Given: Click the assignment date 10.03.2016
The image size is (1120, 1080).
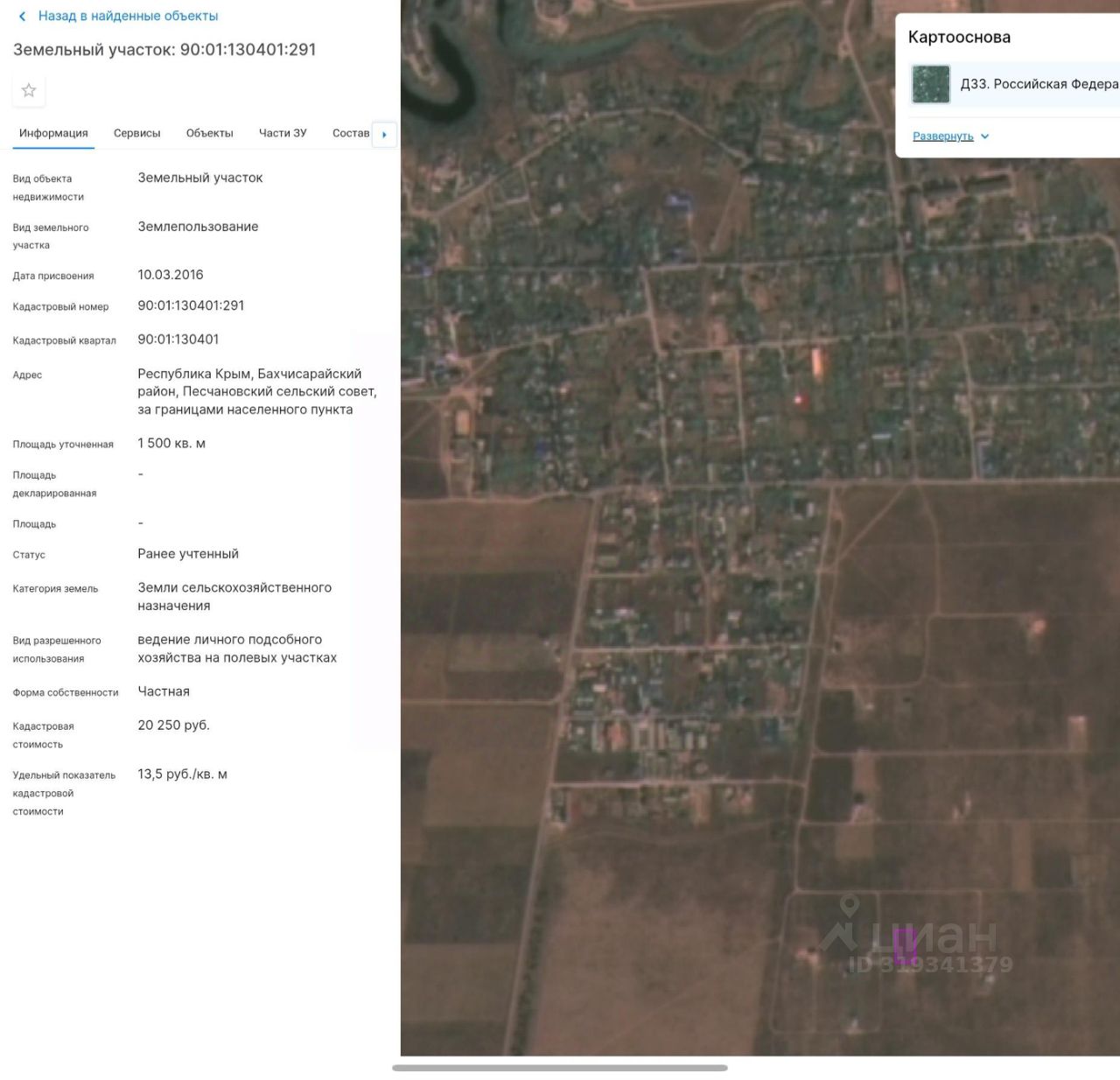Looking at the screenshot, I should (x=171, y=275).
